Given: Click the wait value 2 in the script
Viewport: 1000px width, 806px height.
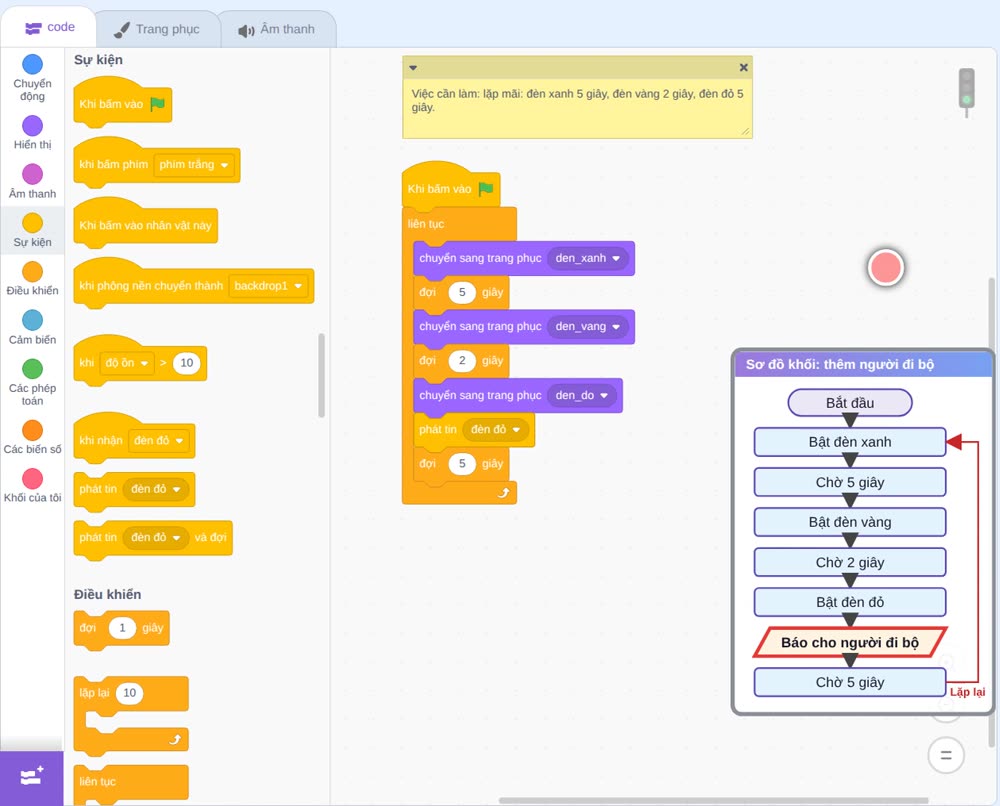Looking at the screenshot, I should click(462, 361).
